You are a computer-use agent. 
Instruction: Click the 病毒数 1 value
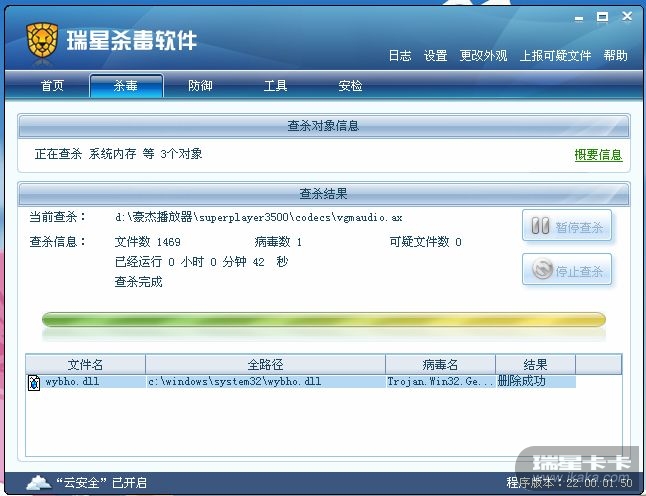(278, 242)
